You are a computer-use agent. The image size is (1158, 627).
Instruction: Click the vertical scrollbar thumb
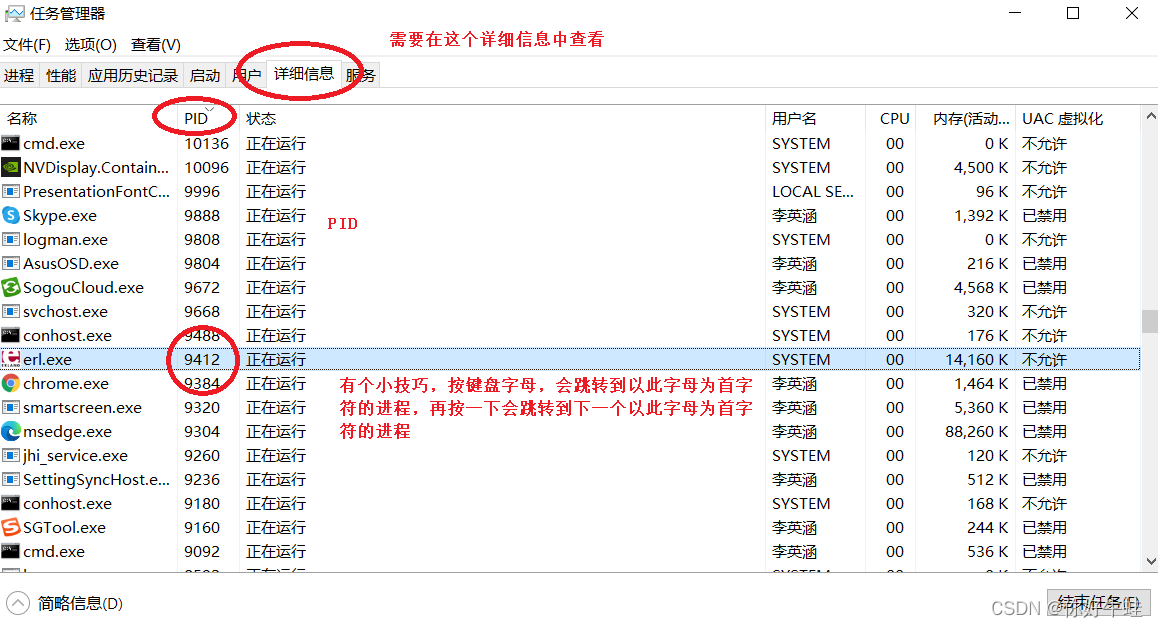coord(1150,321)
